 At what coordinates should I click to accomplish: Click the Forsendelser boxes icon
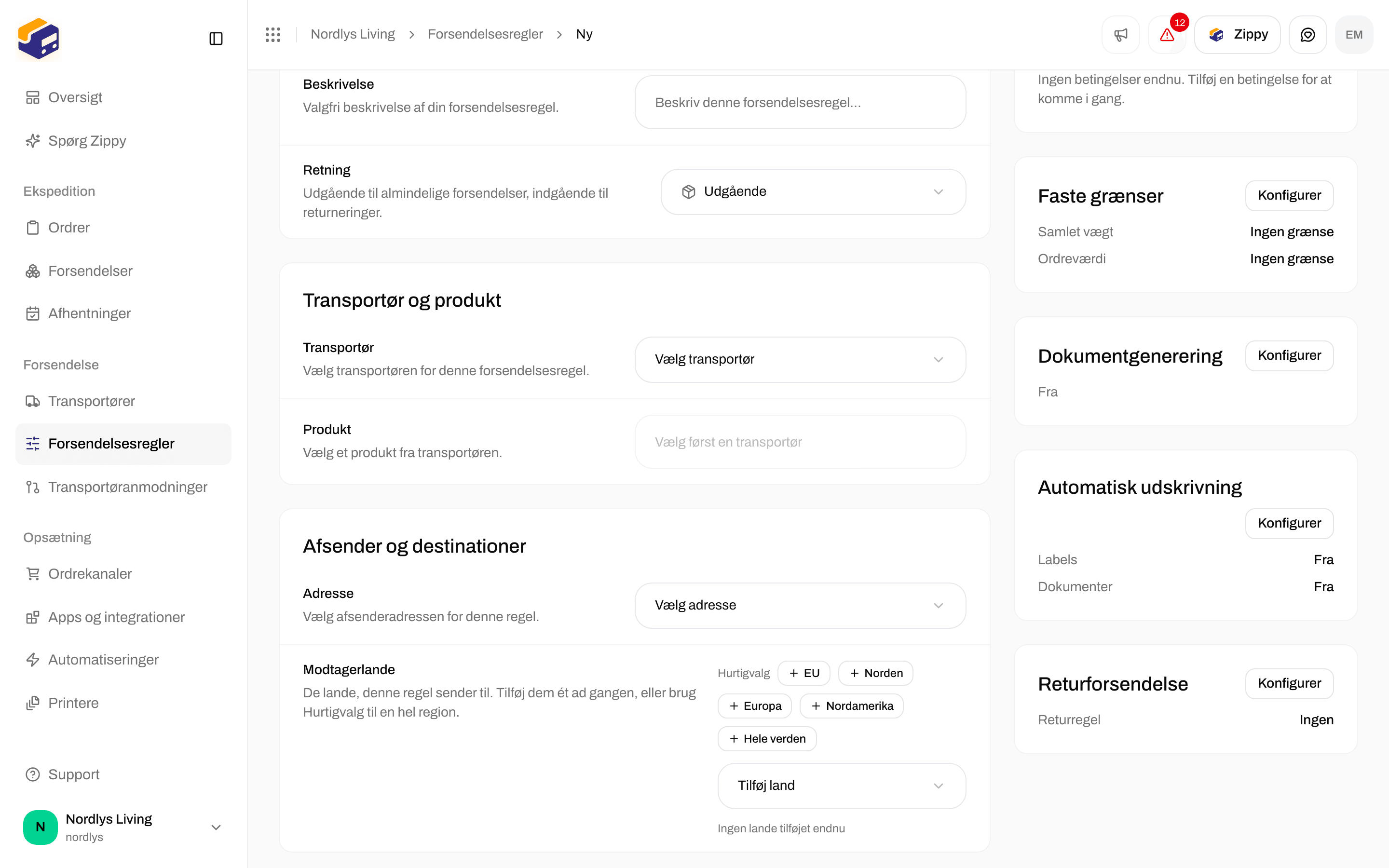(x=33, y=271)
